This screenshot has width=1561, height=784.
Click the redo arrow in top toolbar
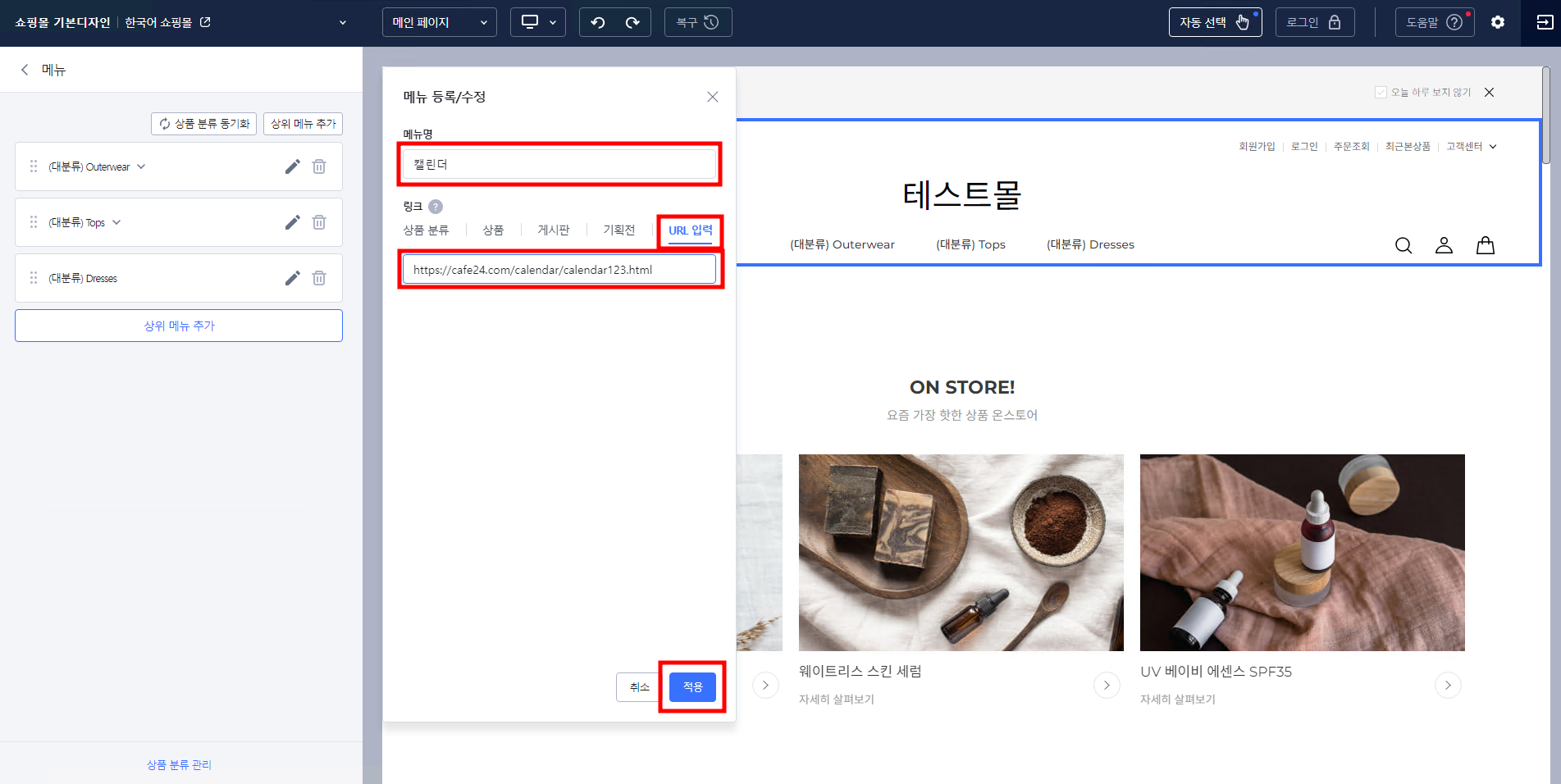pyautogui.click(x=632, y=22)
